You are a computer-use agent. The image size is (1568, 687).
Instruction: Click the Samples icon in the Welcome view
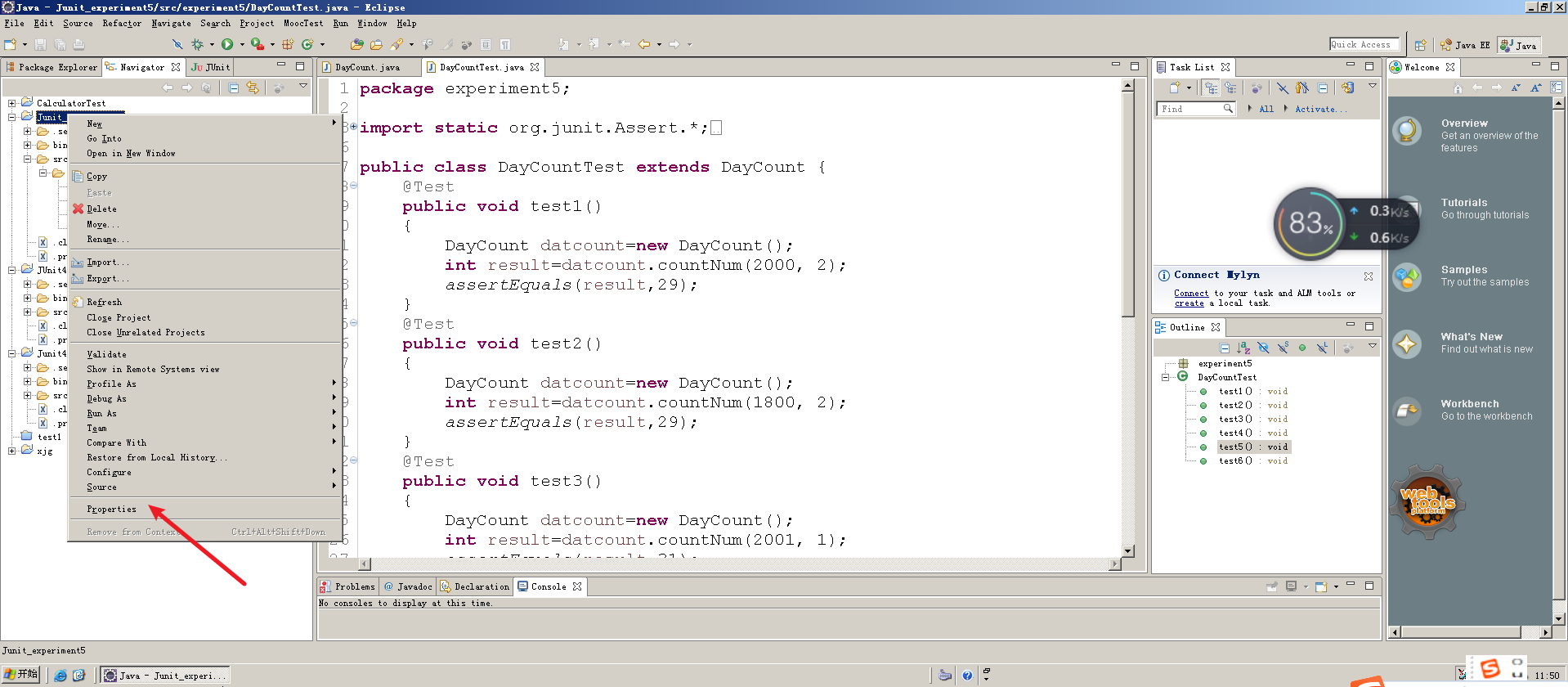pyautogui.click(x=1407, y=277)
